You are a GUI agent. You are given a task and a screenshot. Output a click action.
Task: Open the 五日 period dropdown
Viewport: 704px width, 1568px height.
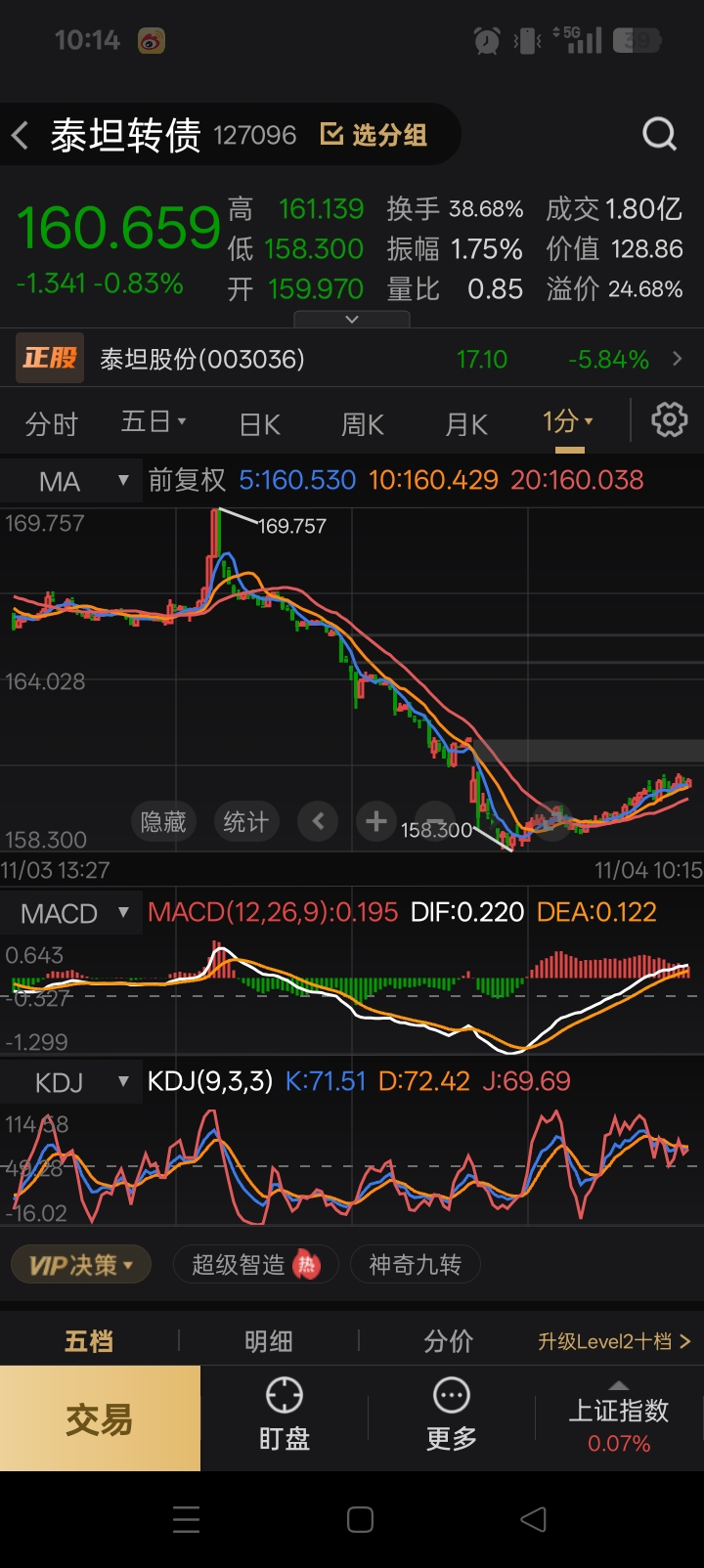point(154,421)
